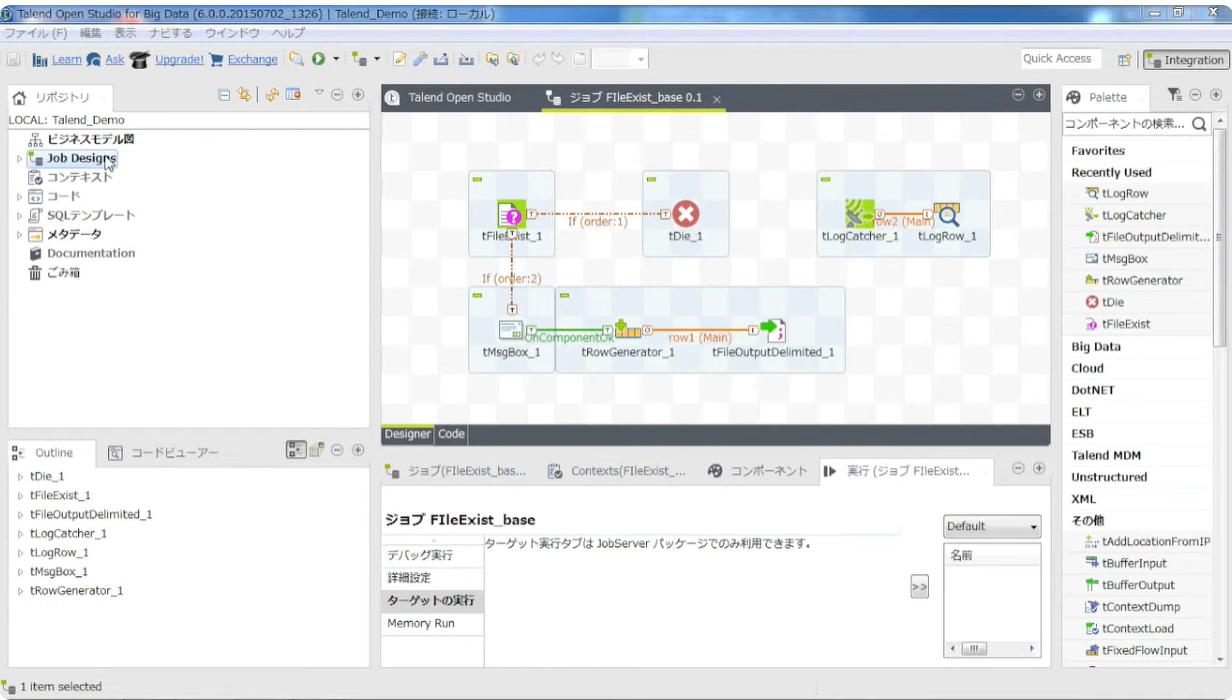
Task: Expand the メタデータ tree node
Action: pyautogui.click(x=19, y=235)
